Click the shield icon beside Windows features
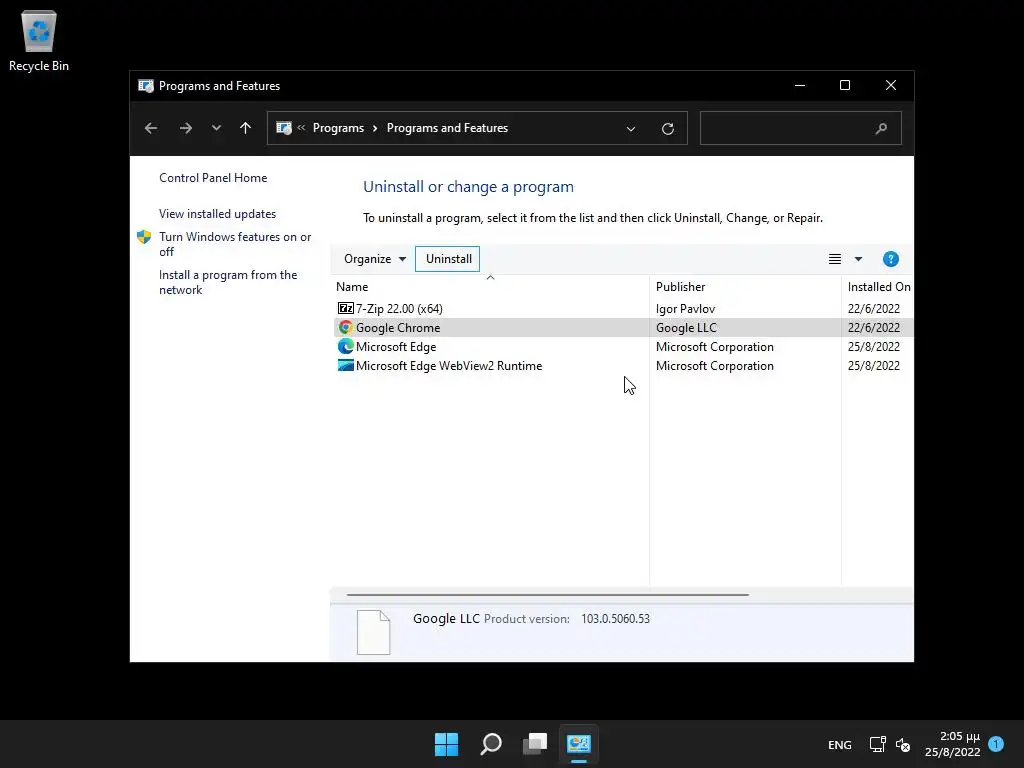The image size is (1024, 768). click(x=144, y=237)
